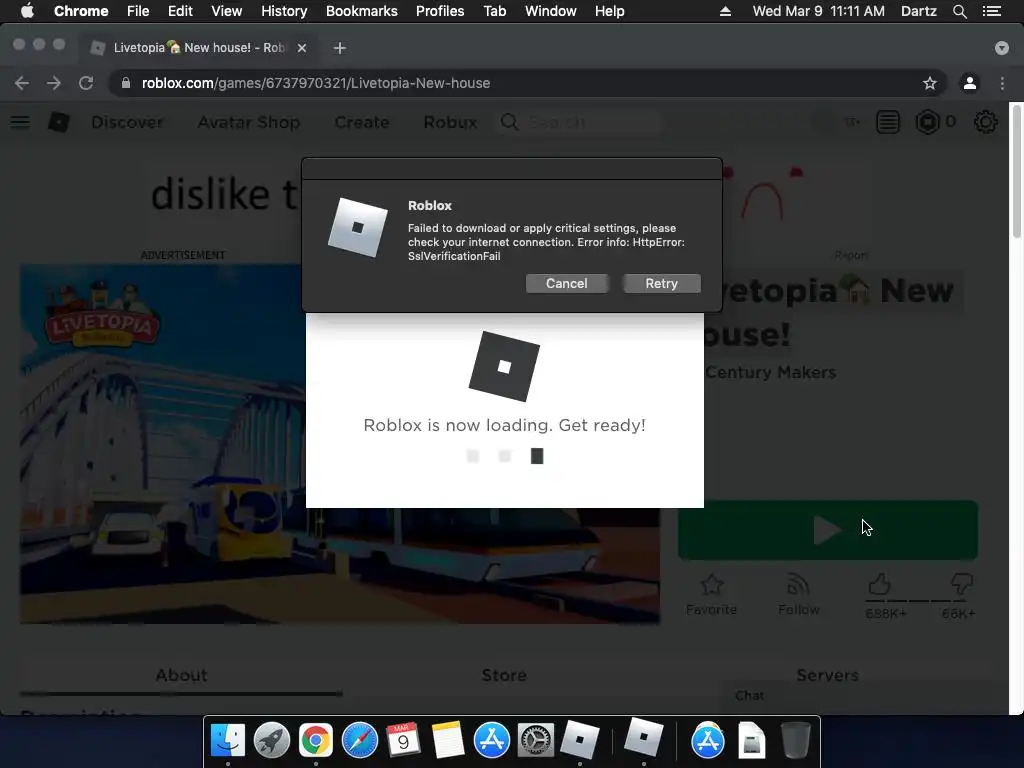
Task: Open the Robux balance icon
Action: point(927,122)
